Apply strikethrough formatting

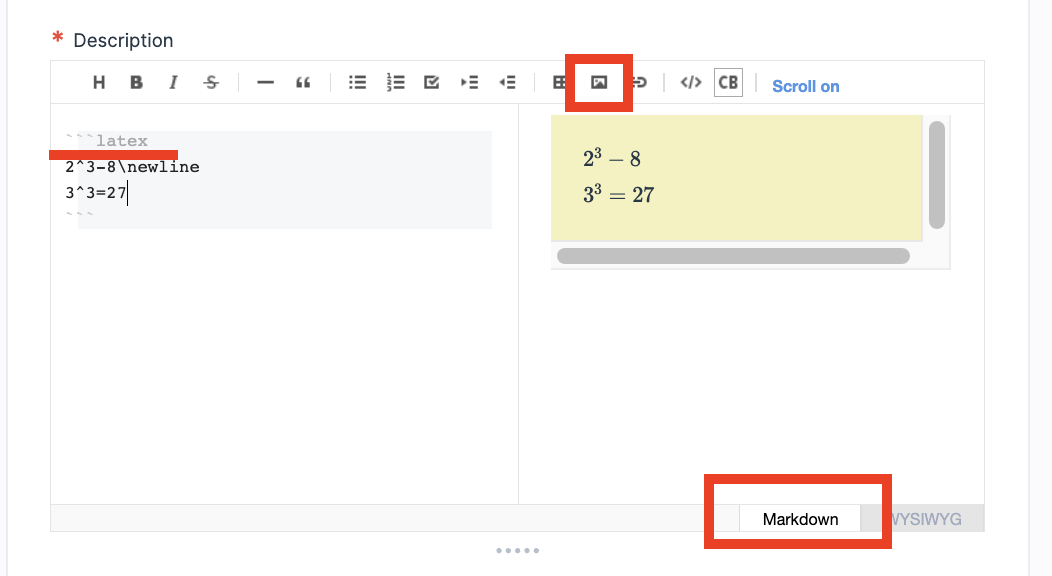coord(211,82)
